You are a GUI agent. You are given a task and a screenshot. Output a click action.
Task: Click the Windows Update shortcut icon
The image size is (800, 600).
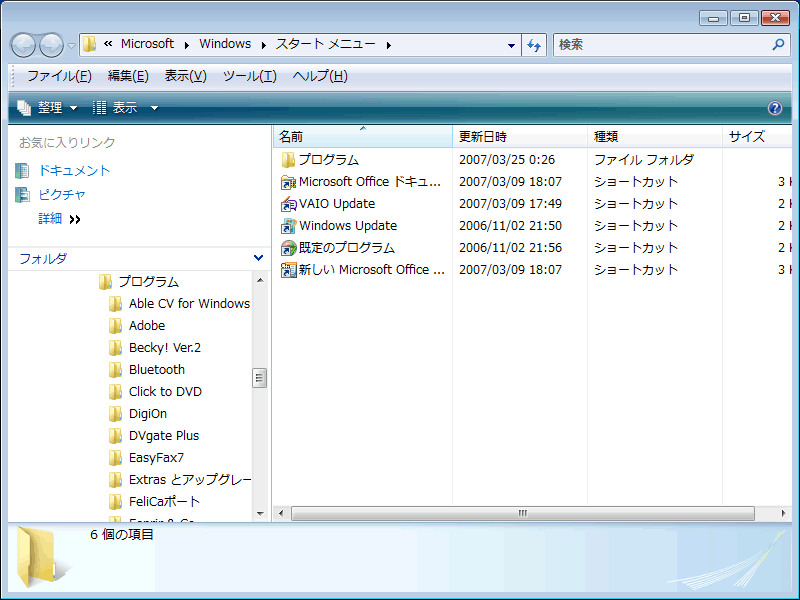tap(289, 226)
